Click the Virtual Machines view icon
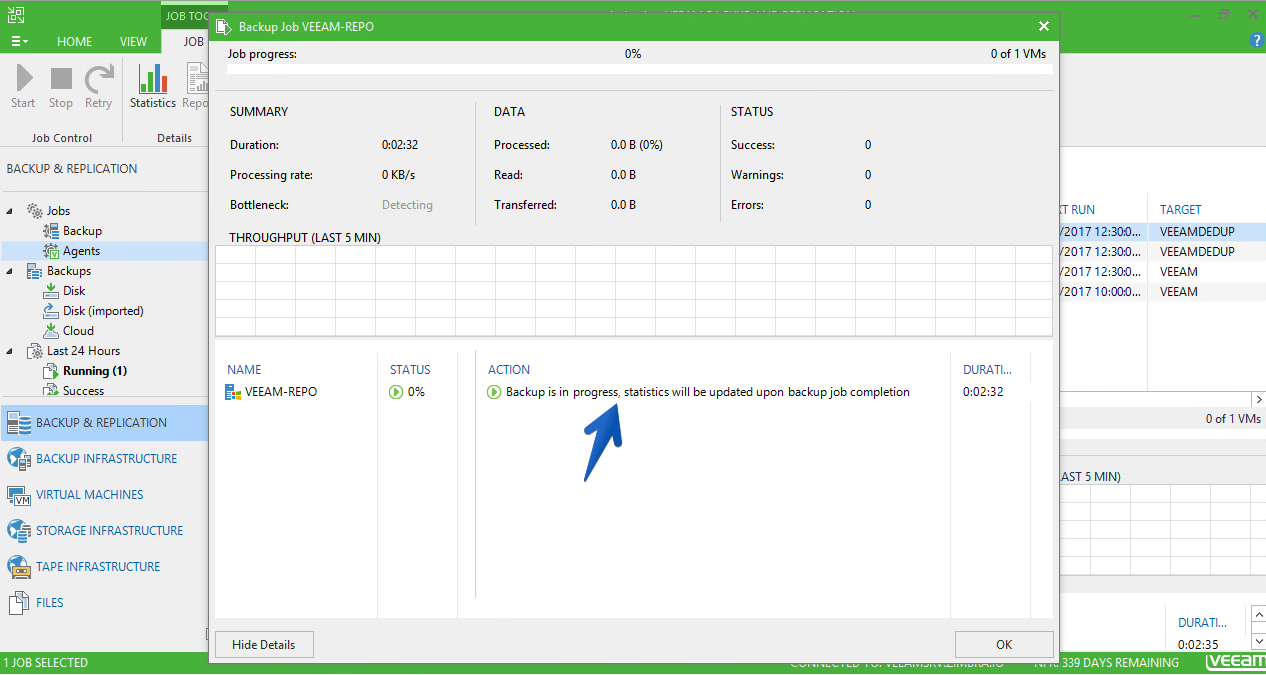The width and height of the screenshot is (1266, 675). point(19,495)
